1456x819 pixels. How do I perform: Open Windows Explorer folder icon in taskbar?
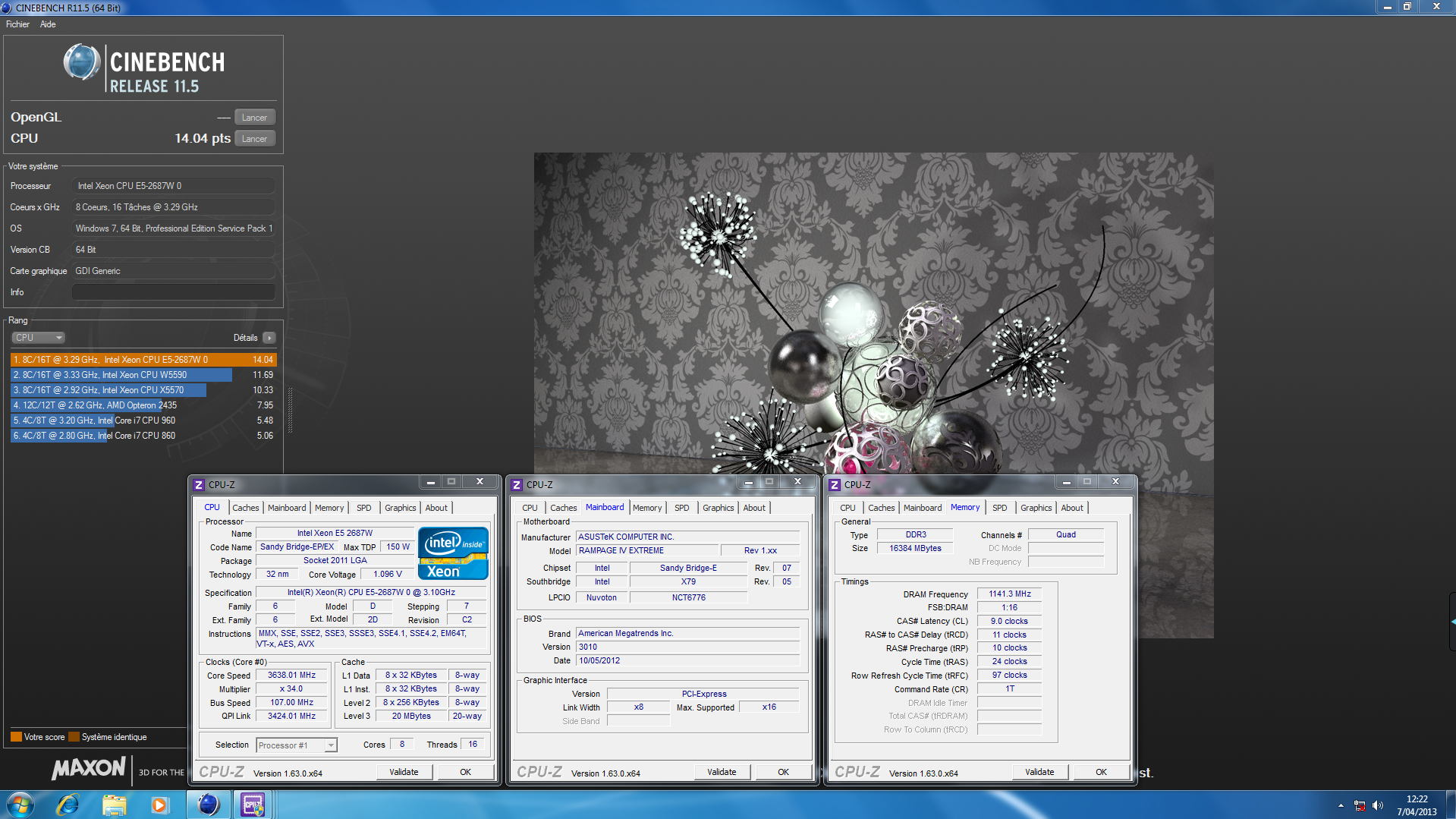114,805
